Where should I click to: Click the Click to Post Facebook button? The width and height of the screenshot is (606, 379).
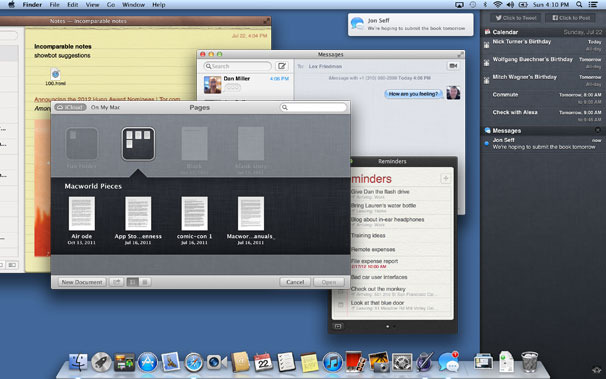tap(571, 18)
